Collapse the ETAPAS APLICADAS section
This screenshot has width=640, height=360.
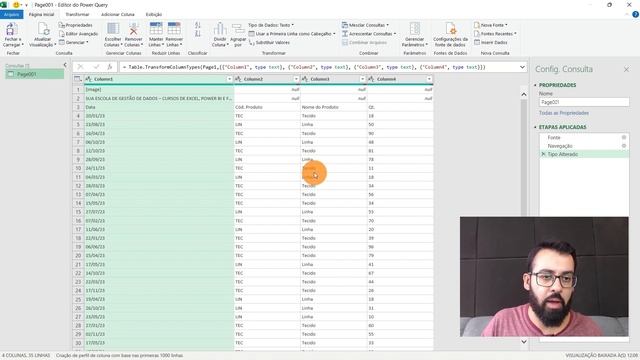536,127
